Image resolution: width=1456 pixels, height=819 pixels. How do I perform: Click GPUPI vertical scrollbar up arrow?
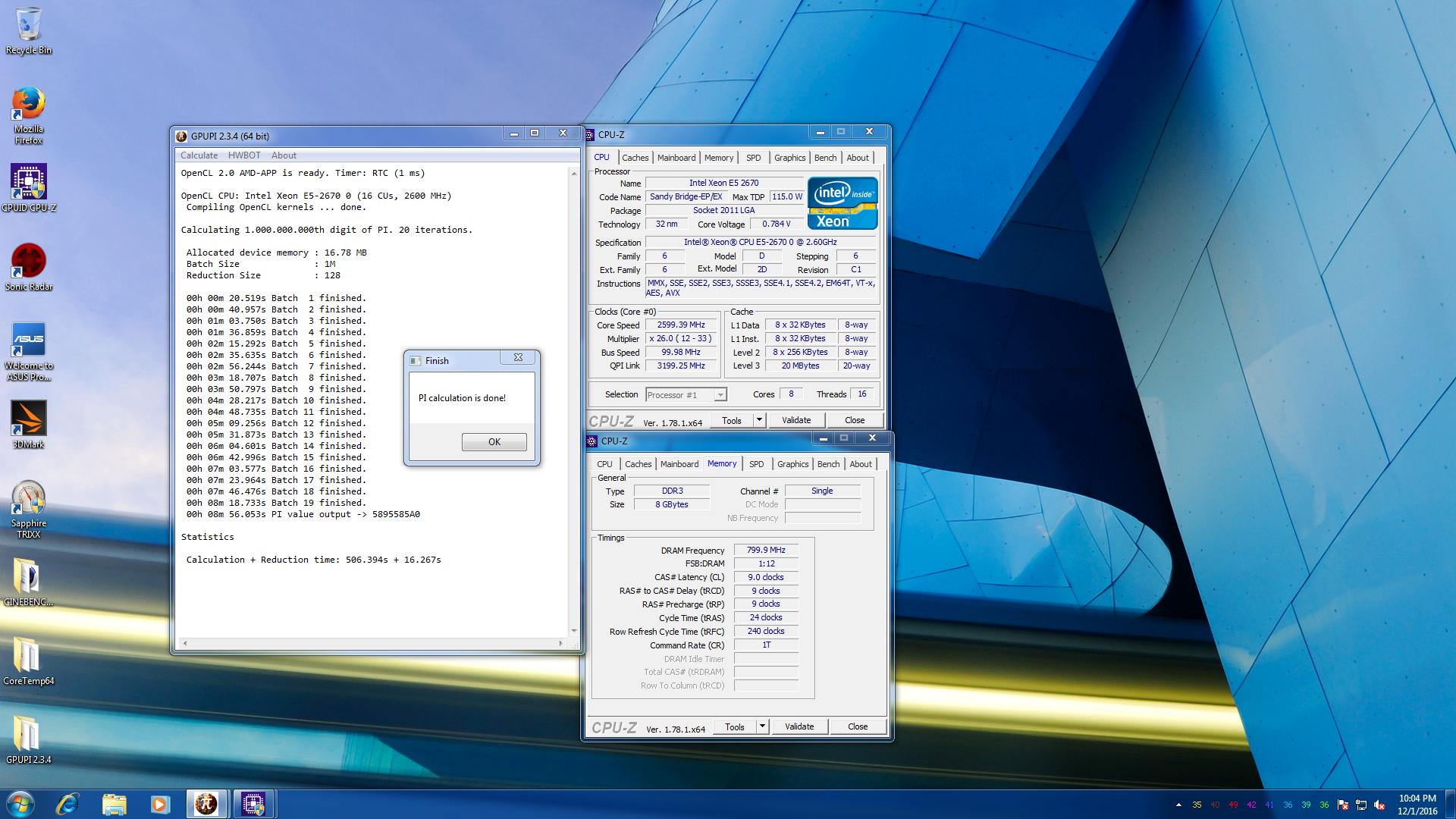[574, 174]
